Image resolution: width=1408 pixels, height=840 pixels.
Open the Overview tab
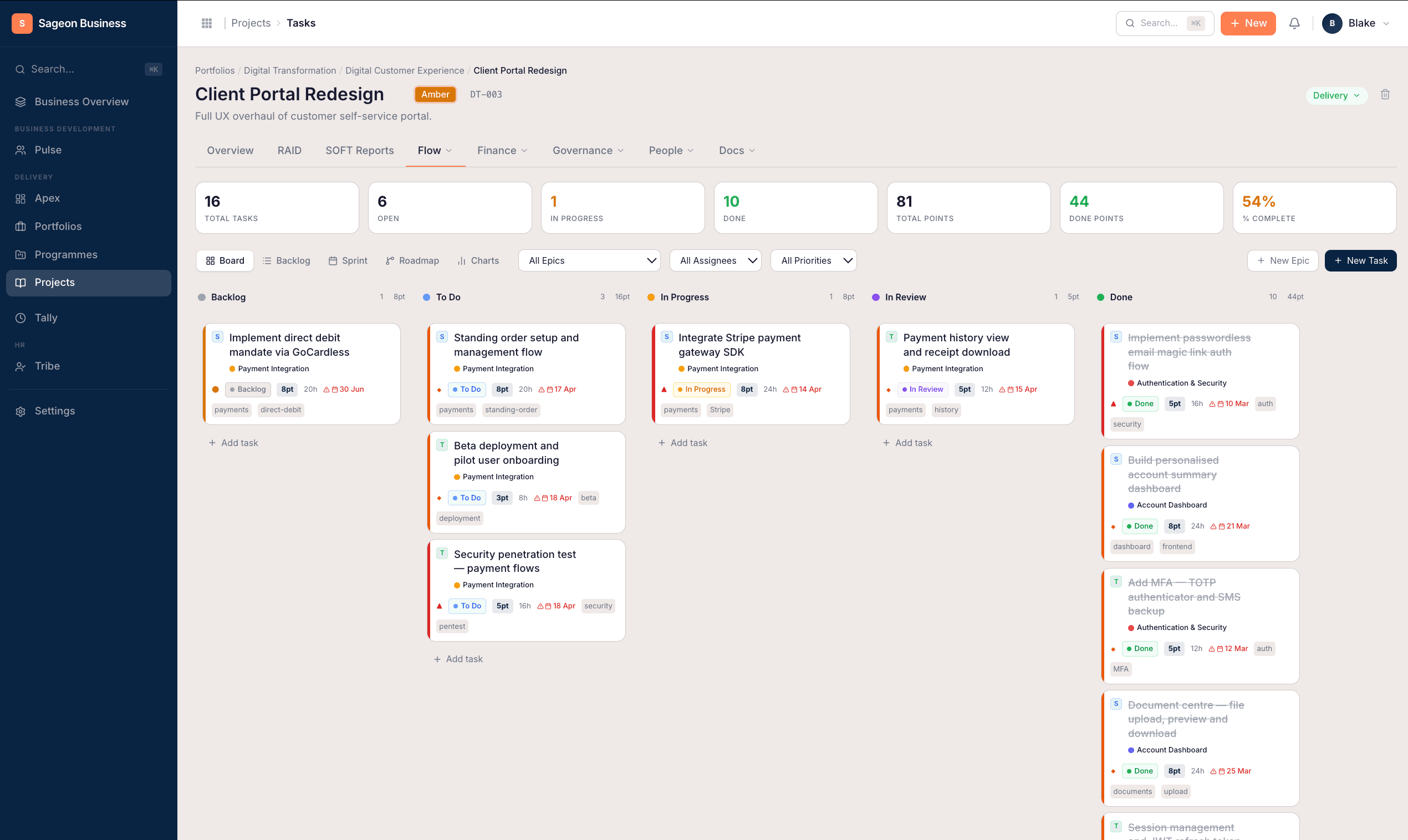pos(230,151)
